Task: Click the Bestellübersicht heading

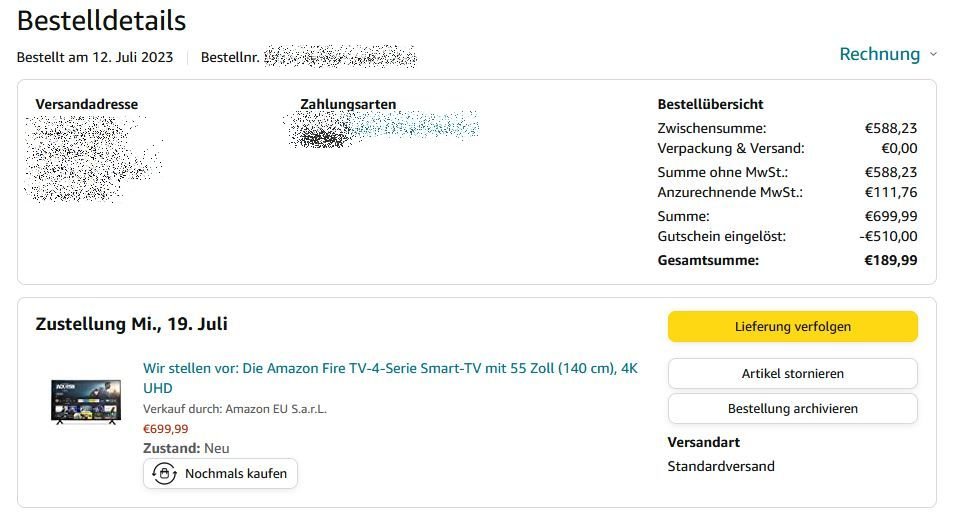Action: [x=710, y=104]
